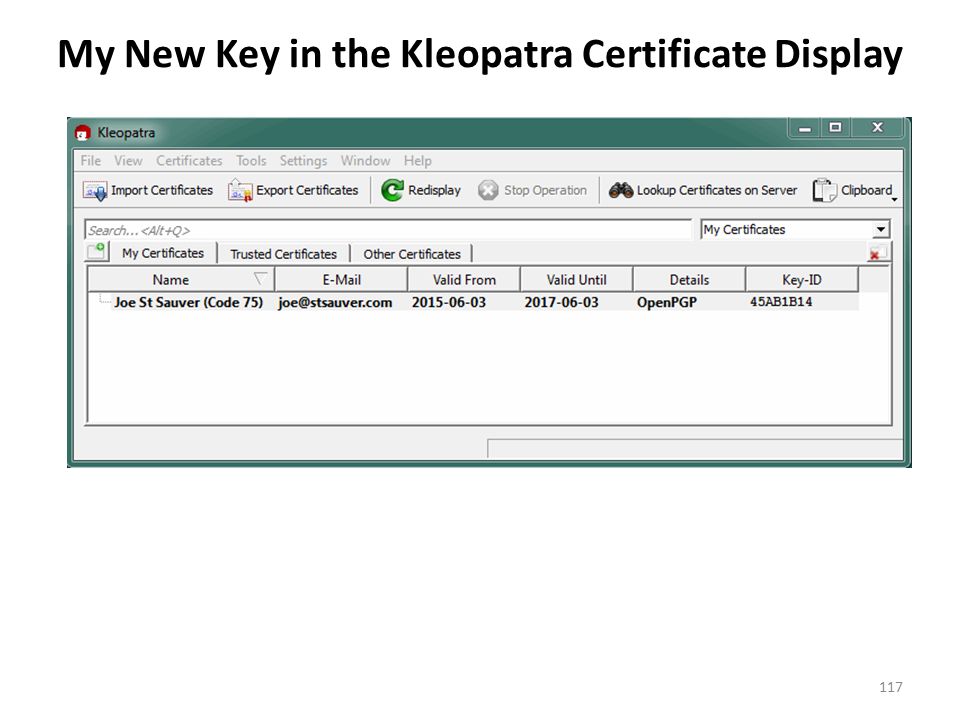The height and width of the screenshot is (720, 960).
Task: Switch to the Trusted Certificates tab
Action: [283, 254]
